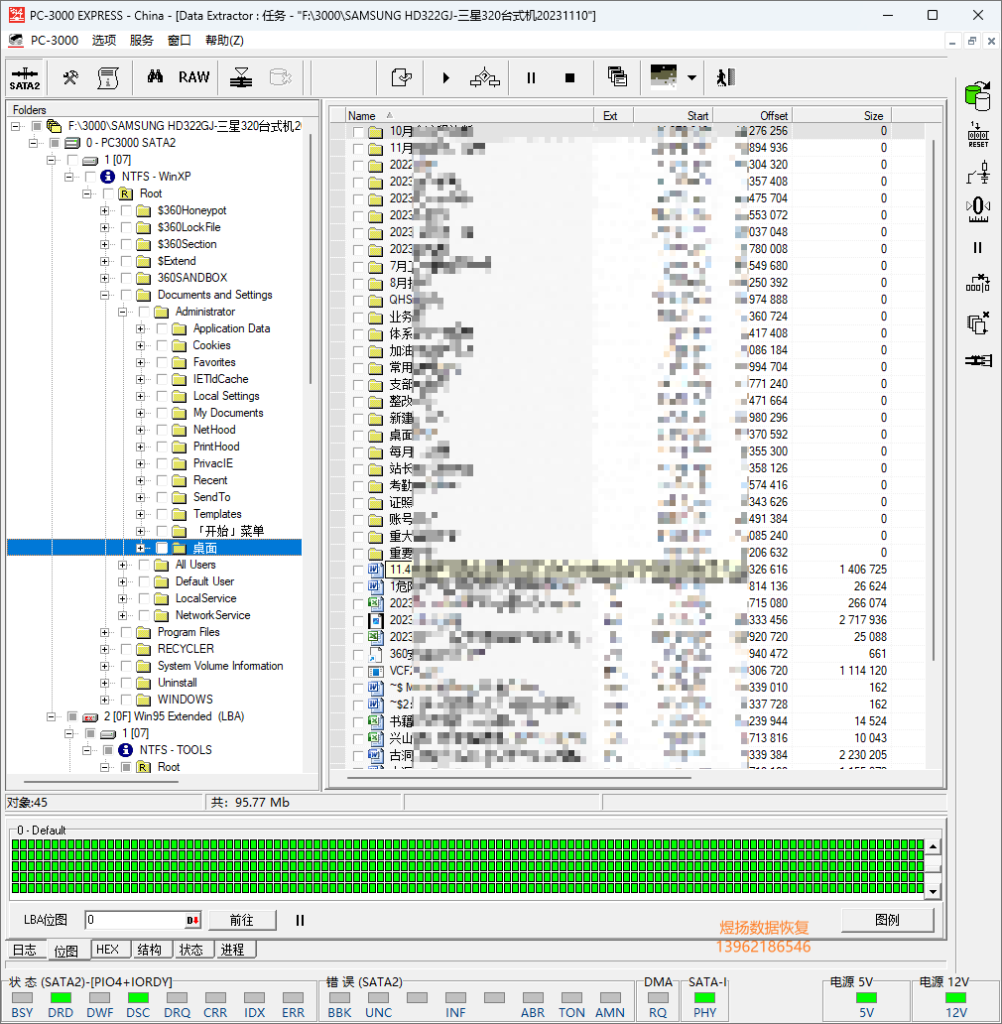Select the RECYCLER folder in tree
The width and height of the screenshot is (1002, 1024).
(x=186, y=649)
